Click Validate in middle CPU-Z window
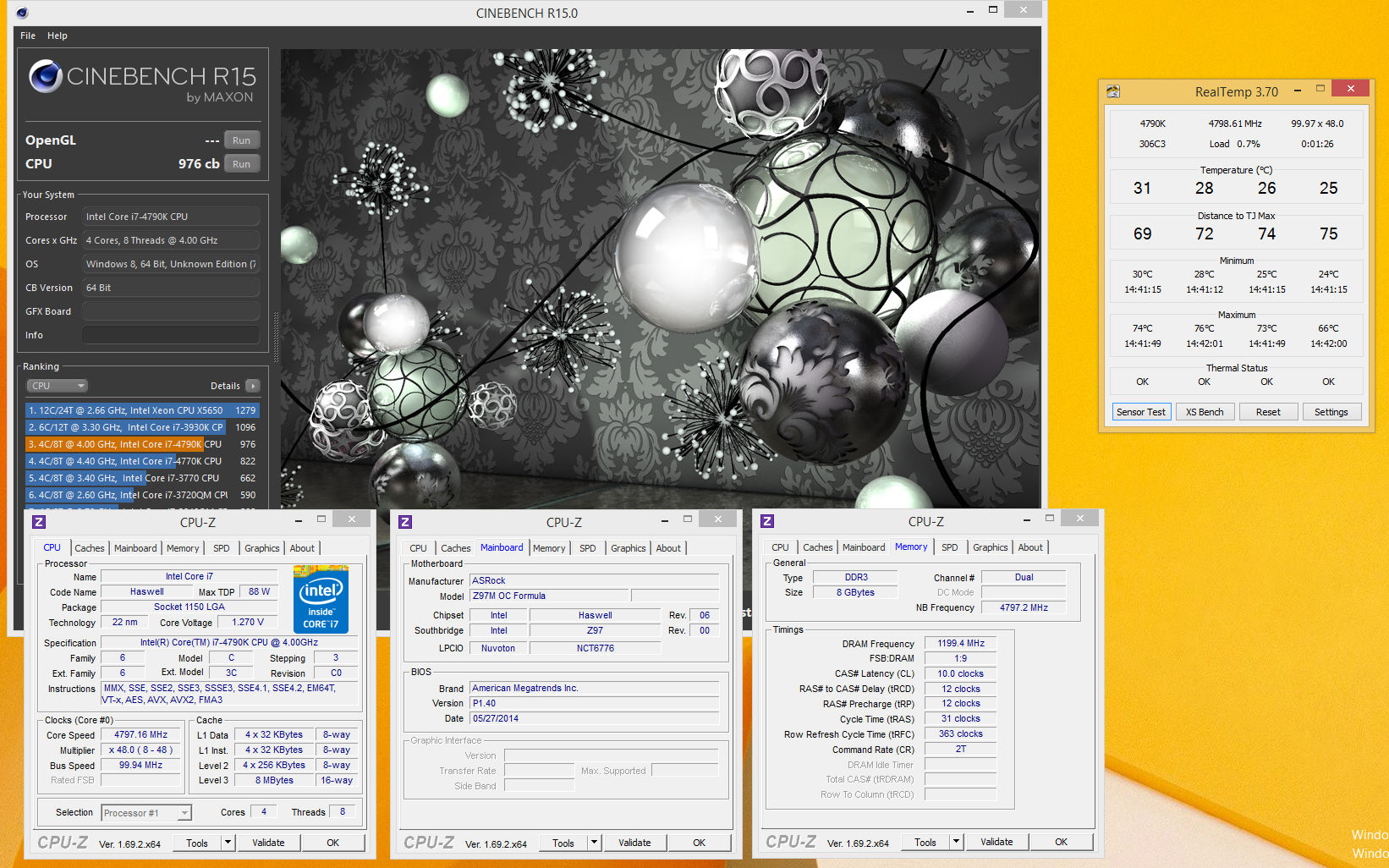 [x=634, y=843]
